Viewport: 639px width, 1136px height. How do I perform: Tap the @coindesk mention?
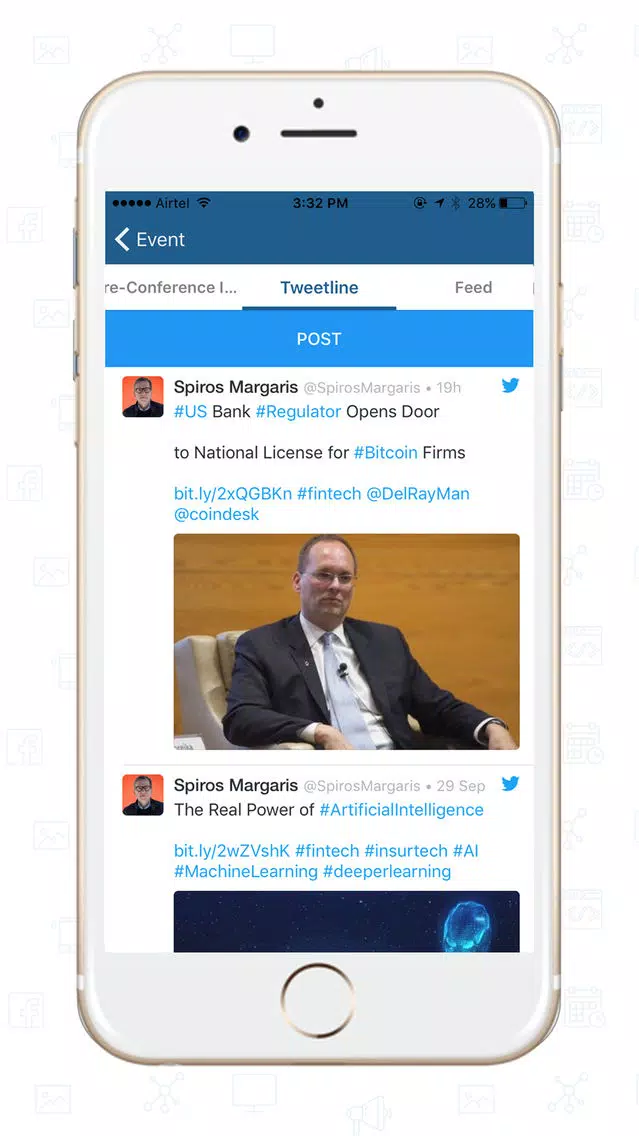click(x=217, y=514)
